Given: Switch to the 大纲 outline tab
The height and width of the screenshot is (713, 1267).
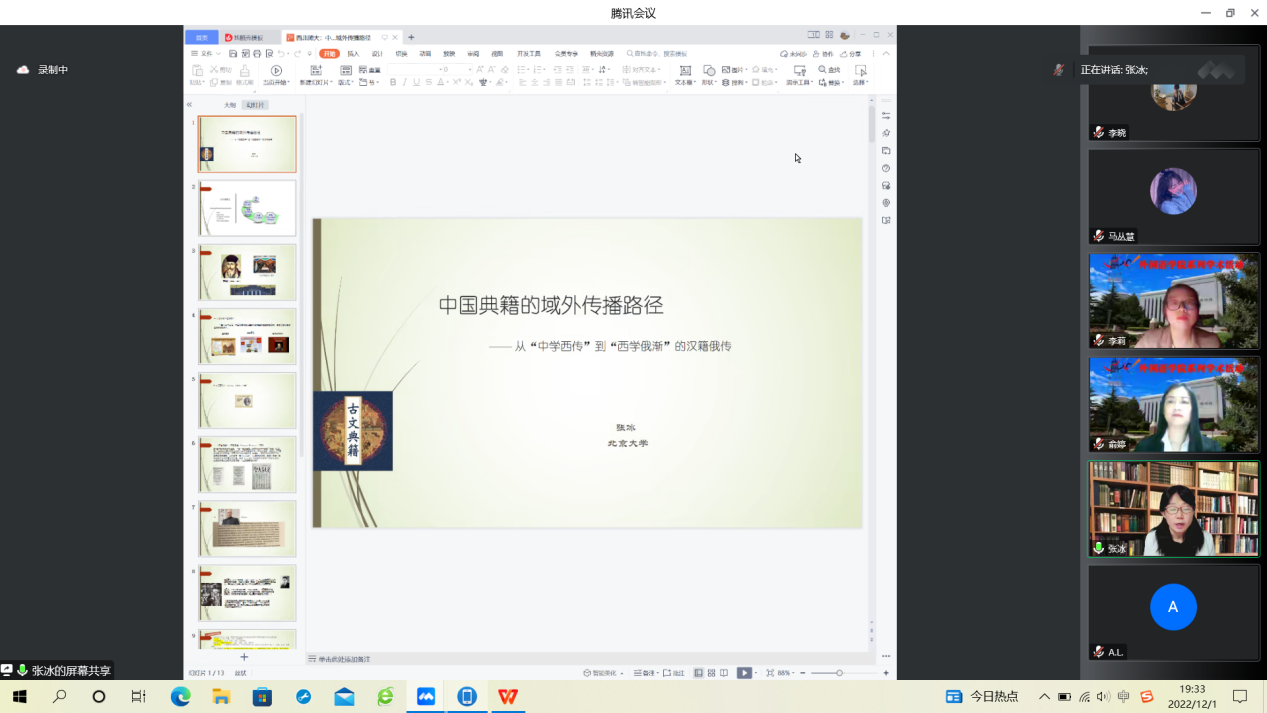Looking at the screenshot, I should [x=229, y=105].
